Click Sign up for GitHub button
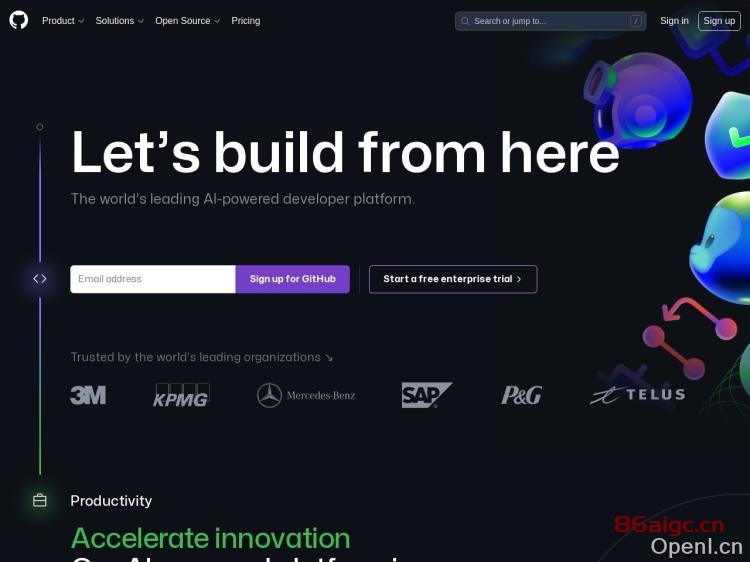 pos(293,279)
